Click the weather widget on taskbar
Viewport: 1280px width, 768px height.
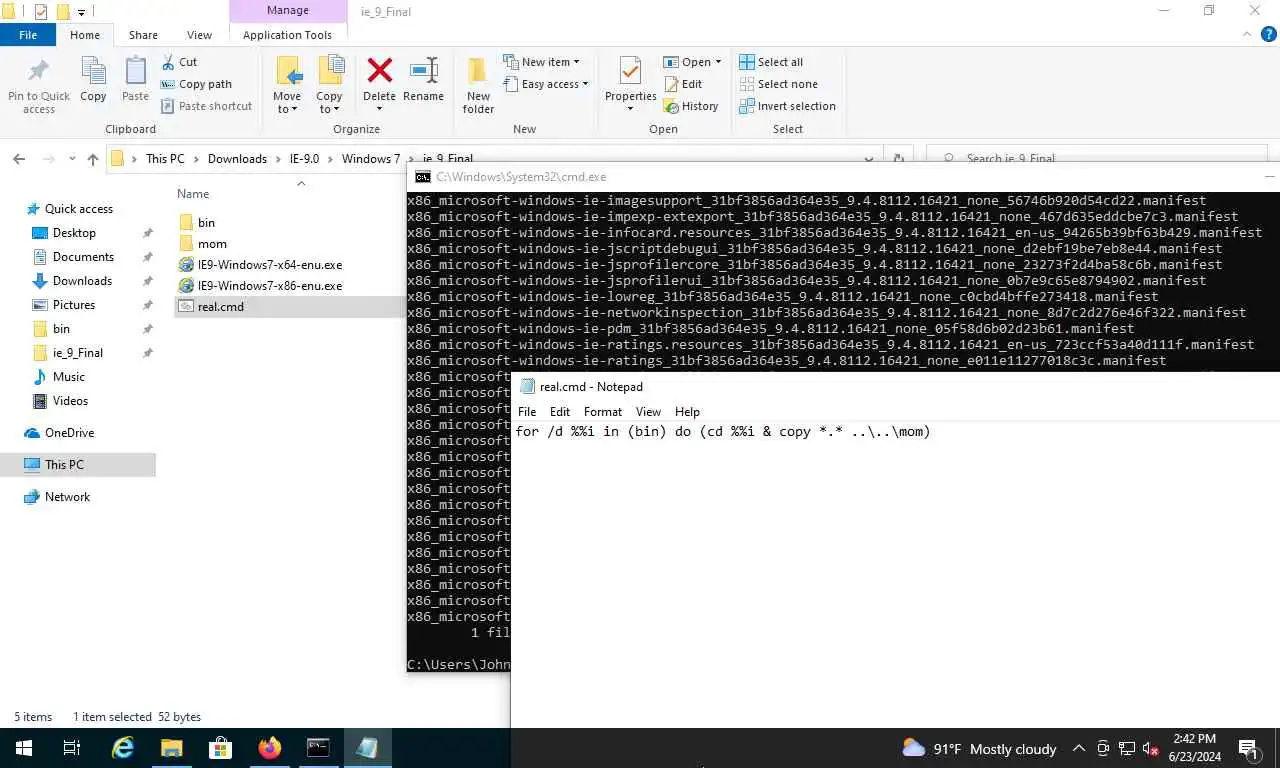tap(979, 748)
